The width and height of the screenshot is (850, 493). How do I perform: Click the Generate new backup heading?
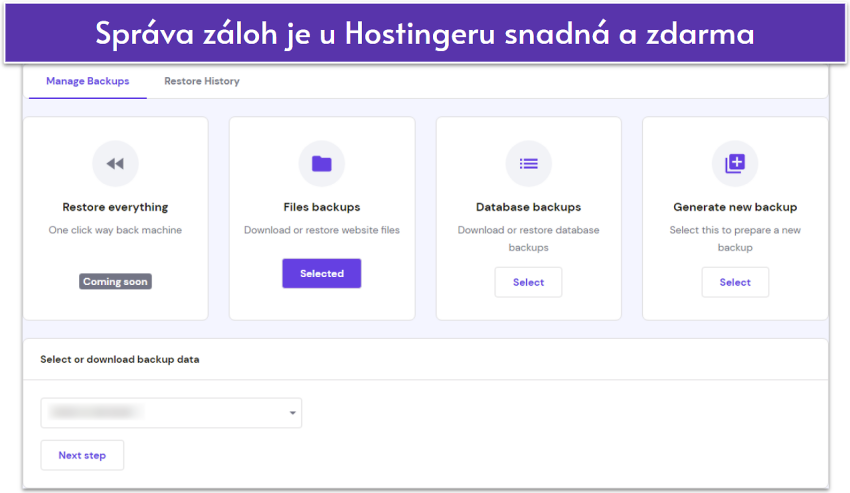click(x=735, y=207)
